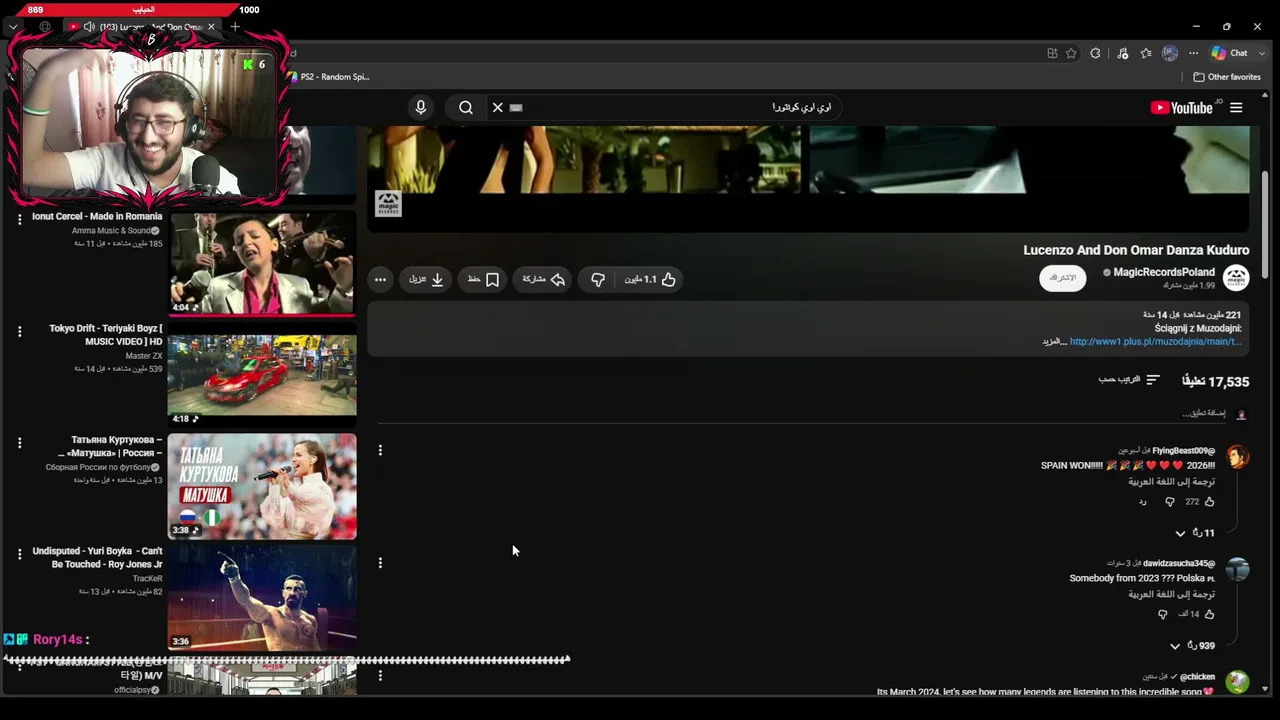Open more actions menu beside download button
The image size is (1280, 720).
click(380, 279)
